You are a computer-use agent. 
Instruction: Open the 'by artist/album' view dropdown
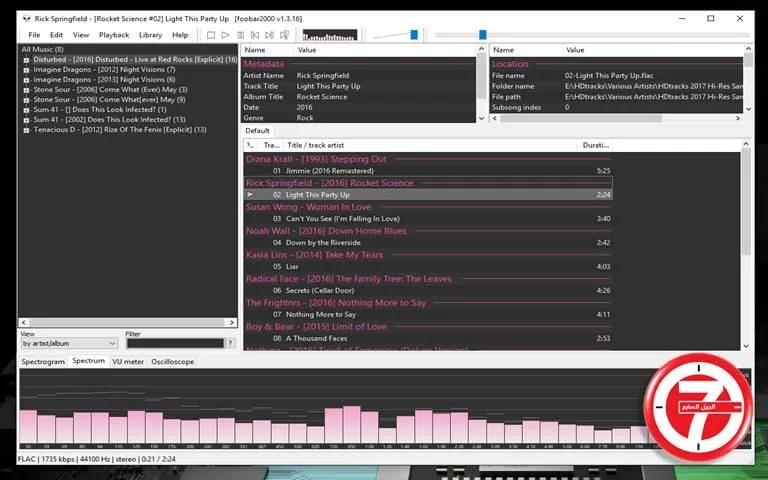coord(69,343)
